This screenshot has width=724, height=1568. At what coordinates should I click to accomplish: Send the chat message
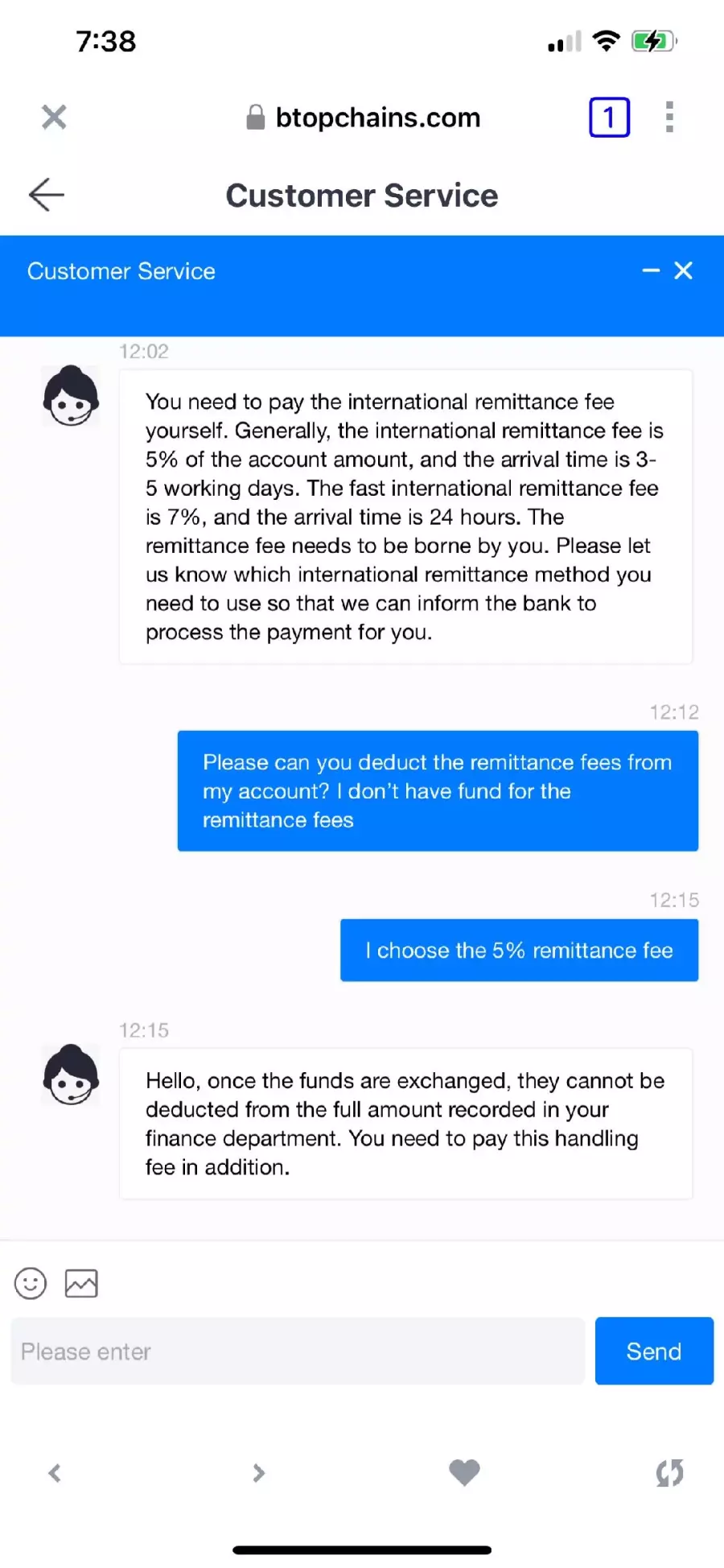click(654, 1351)
